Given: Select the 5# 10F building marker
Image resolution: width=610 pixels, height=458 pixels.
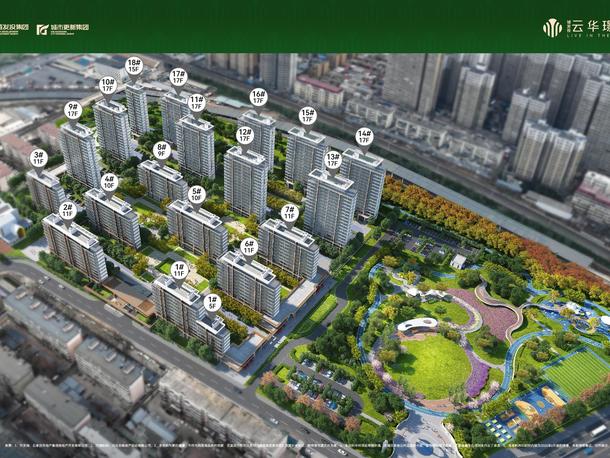Looking at the screenshot, I should coord(196,195).
